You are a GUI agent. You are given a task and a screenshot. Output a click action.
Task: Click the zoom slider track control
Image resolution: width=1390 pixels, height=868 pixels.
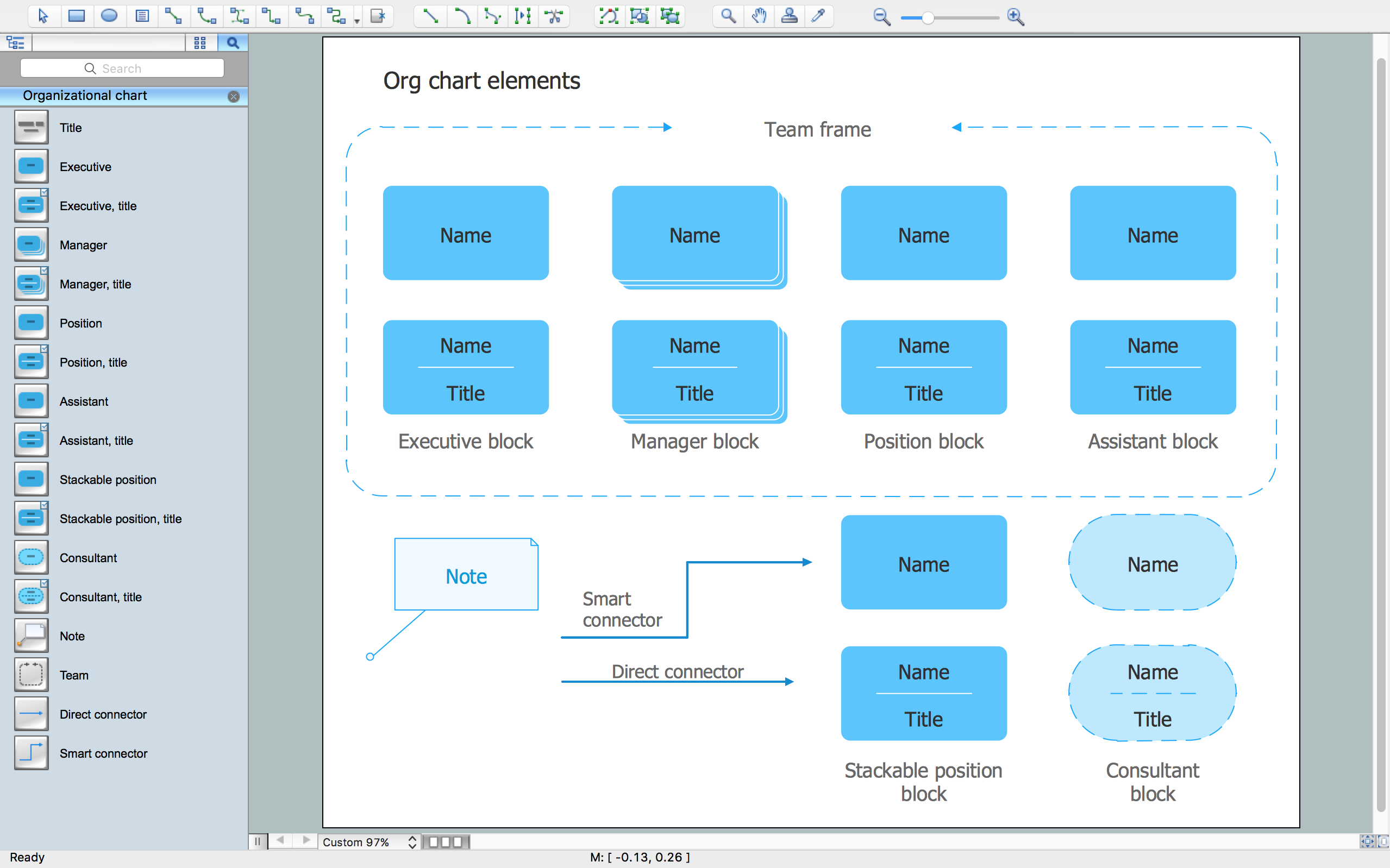(948, 17)
